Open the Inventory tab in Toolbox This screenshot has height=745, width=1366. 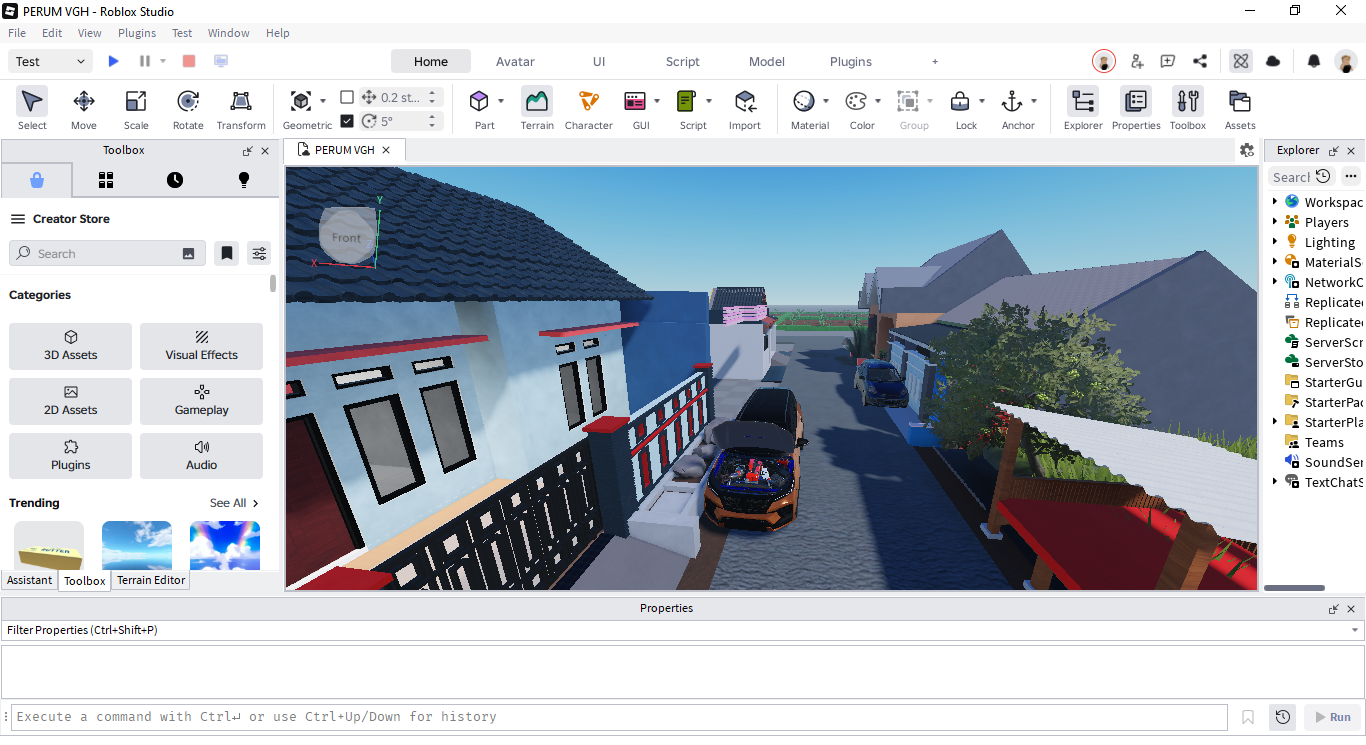(x=106, y=180)
